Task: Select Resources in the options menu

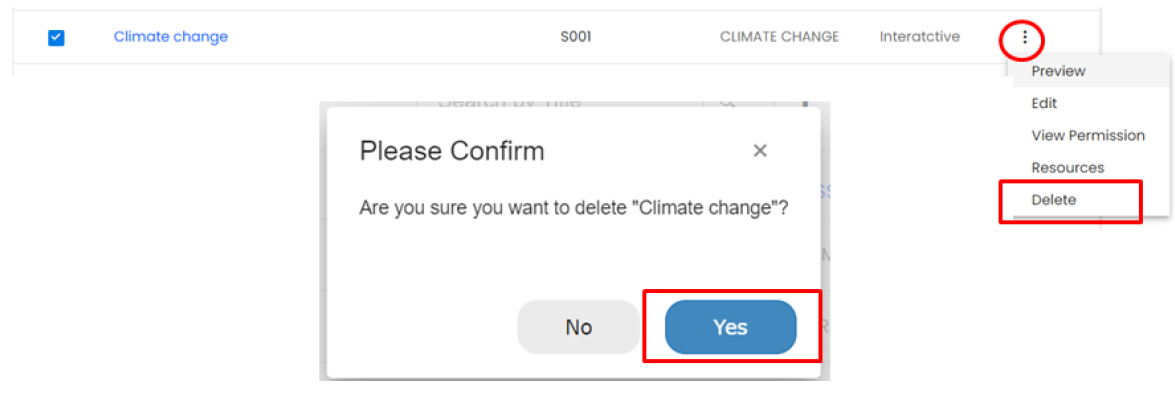Action: (1068, 167)
